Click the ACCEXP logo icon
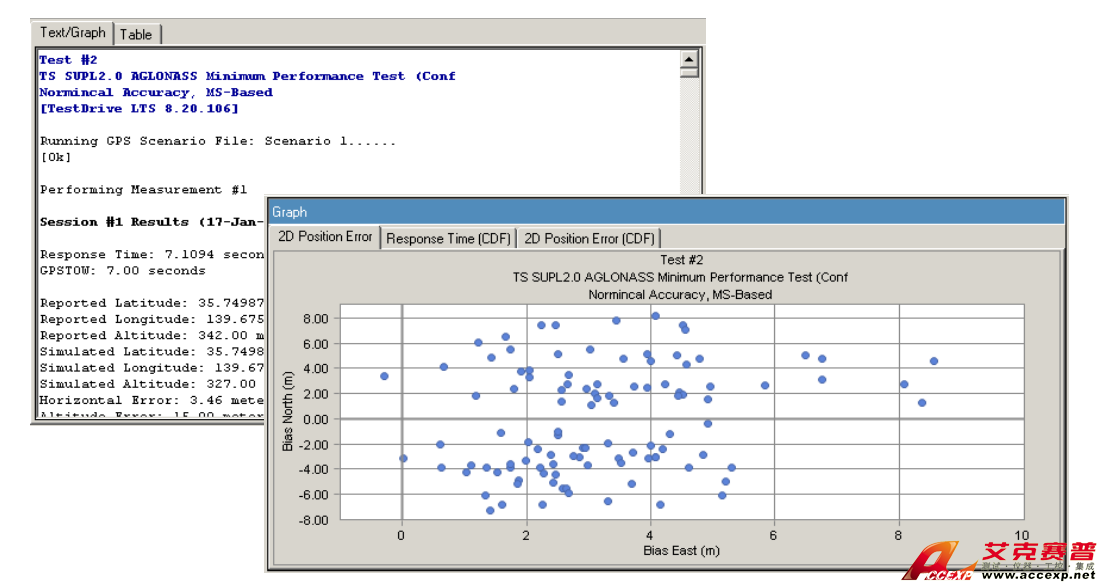Viewport: 1103px width, 587px height. pyautogui.click(x=937, y=562)
